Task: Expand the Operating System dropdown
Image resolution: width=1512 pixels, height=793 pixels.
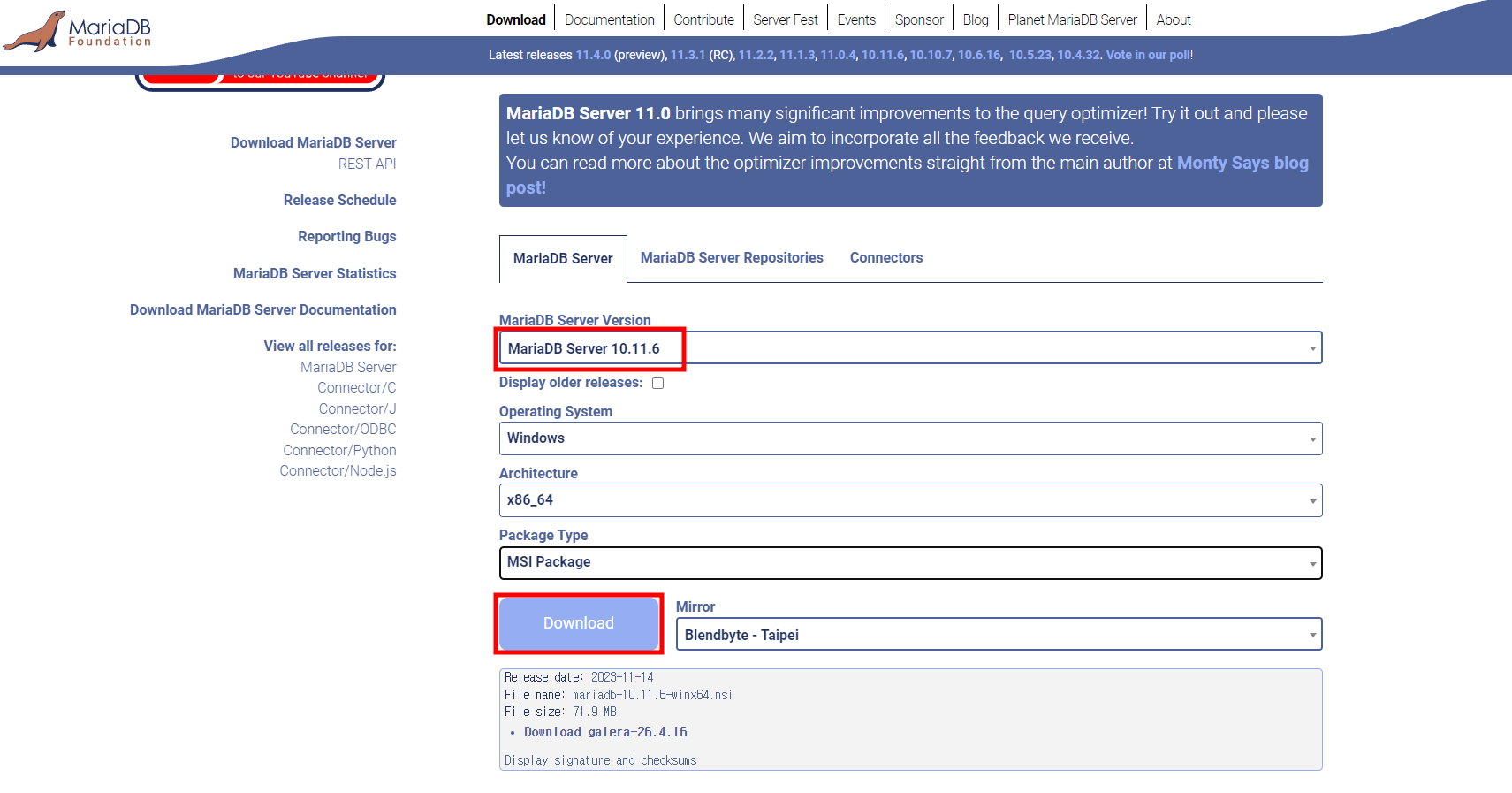Action: [x=910, y=438]
